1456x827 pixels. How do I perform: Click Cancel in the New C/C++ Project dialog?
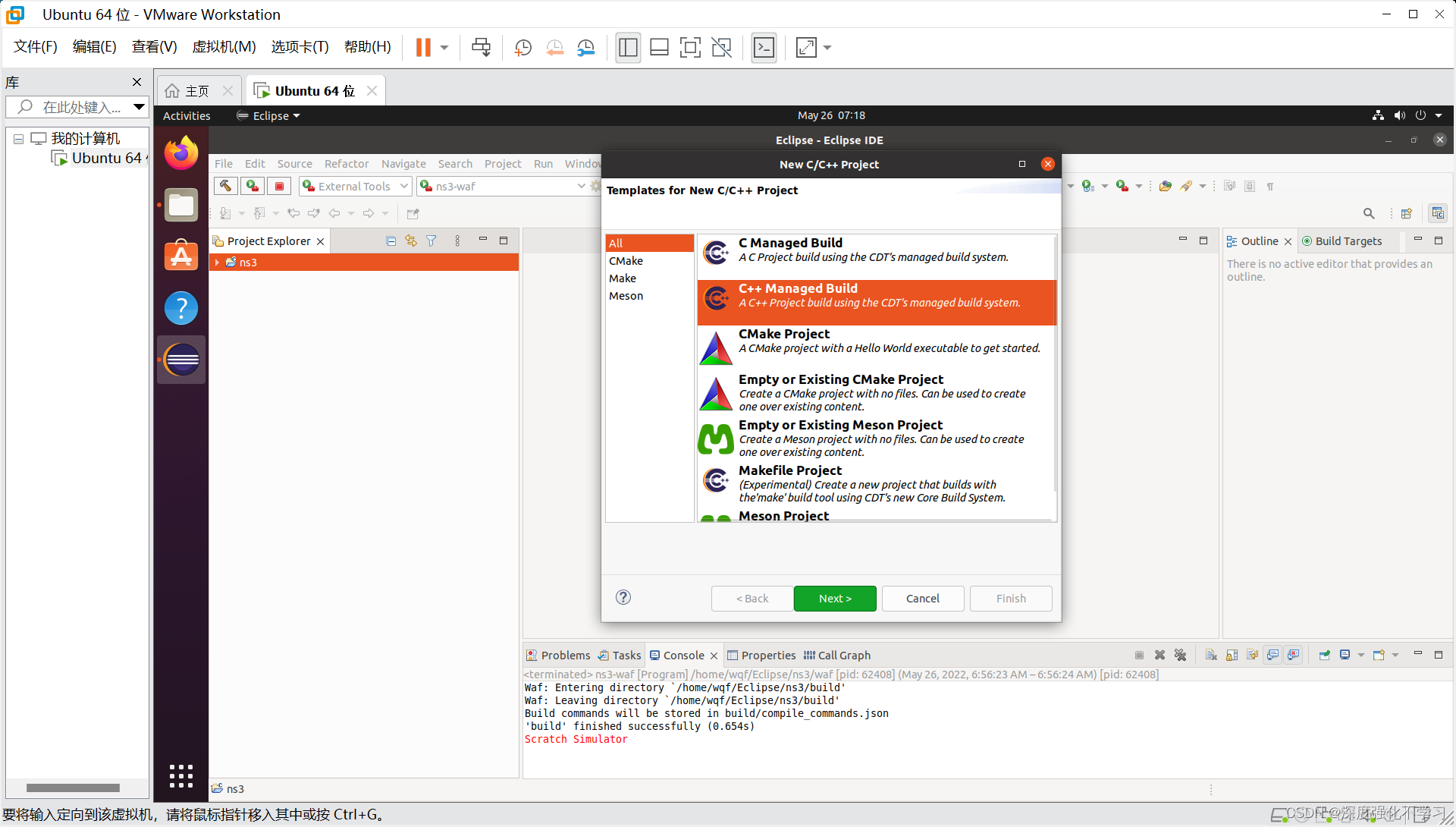coord(923,599)
